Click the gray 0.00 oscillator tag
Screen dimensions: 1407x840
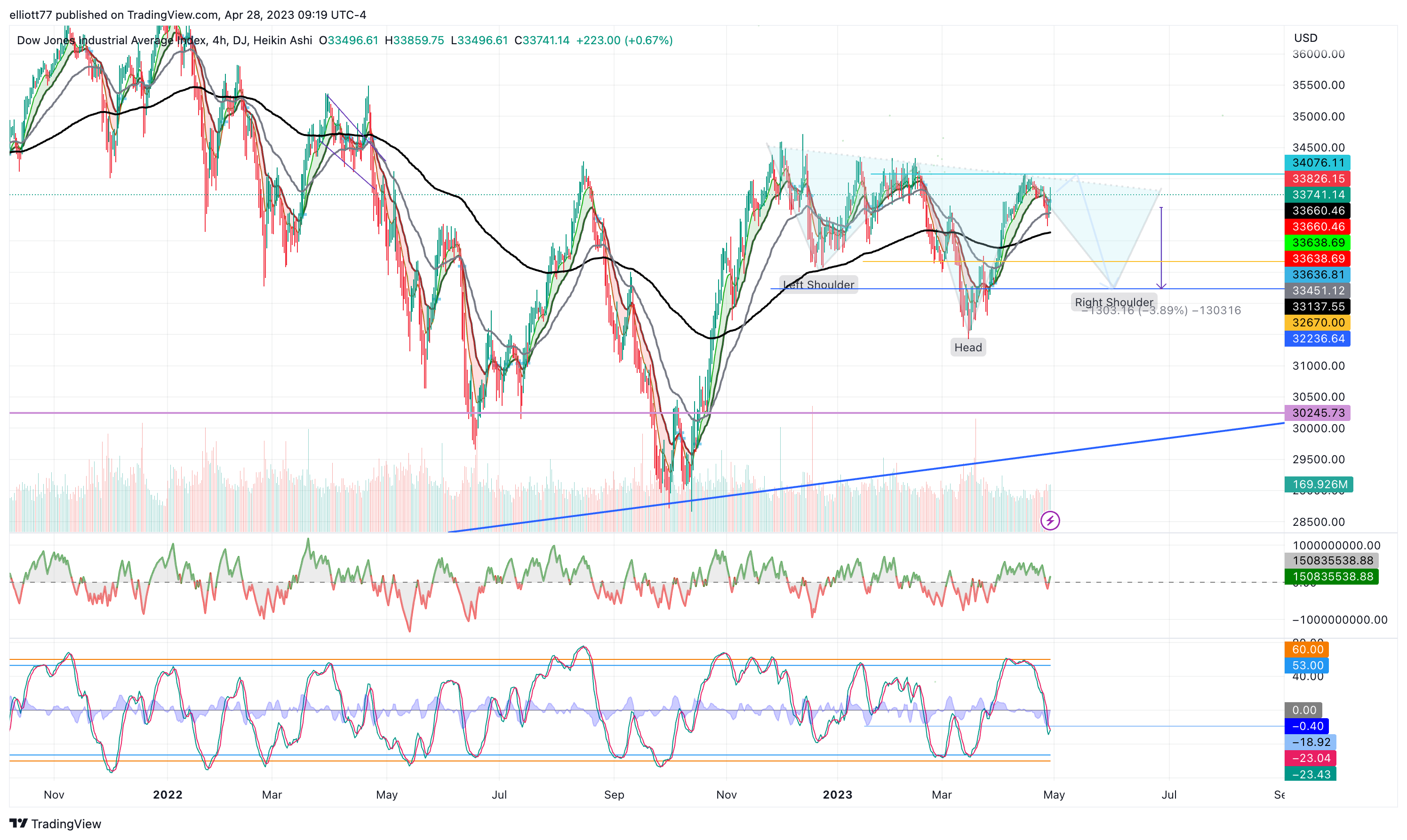click(x=1303, y=710)
